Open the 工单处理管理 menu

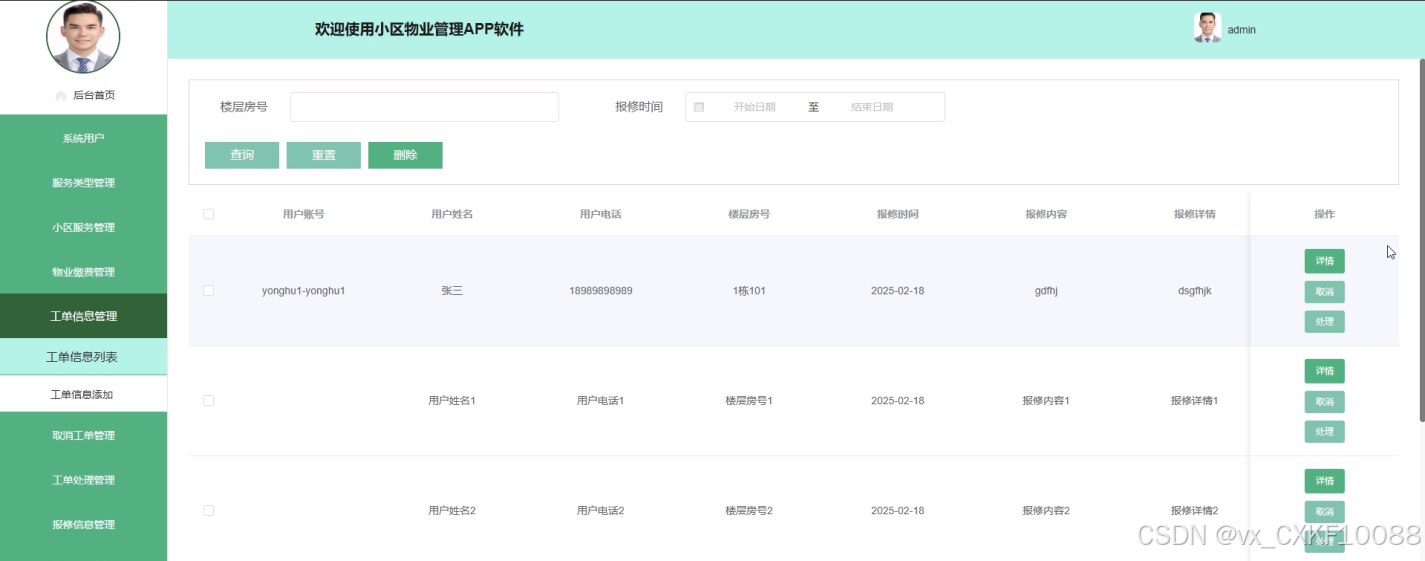coord(83,480)
